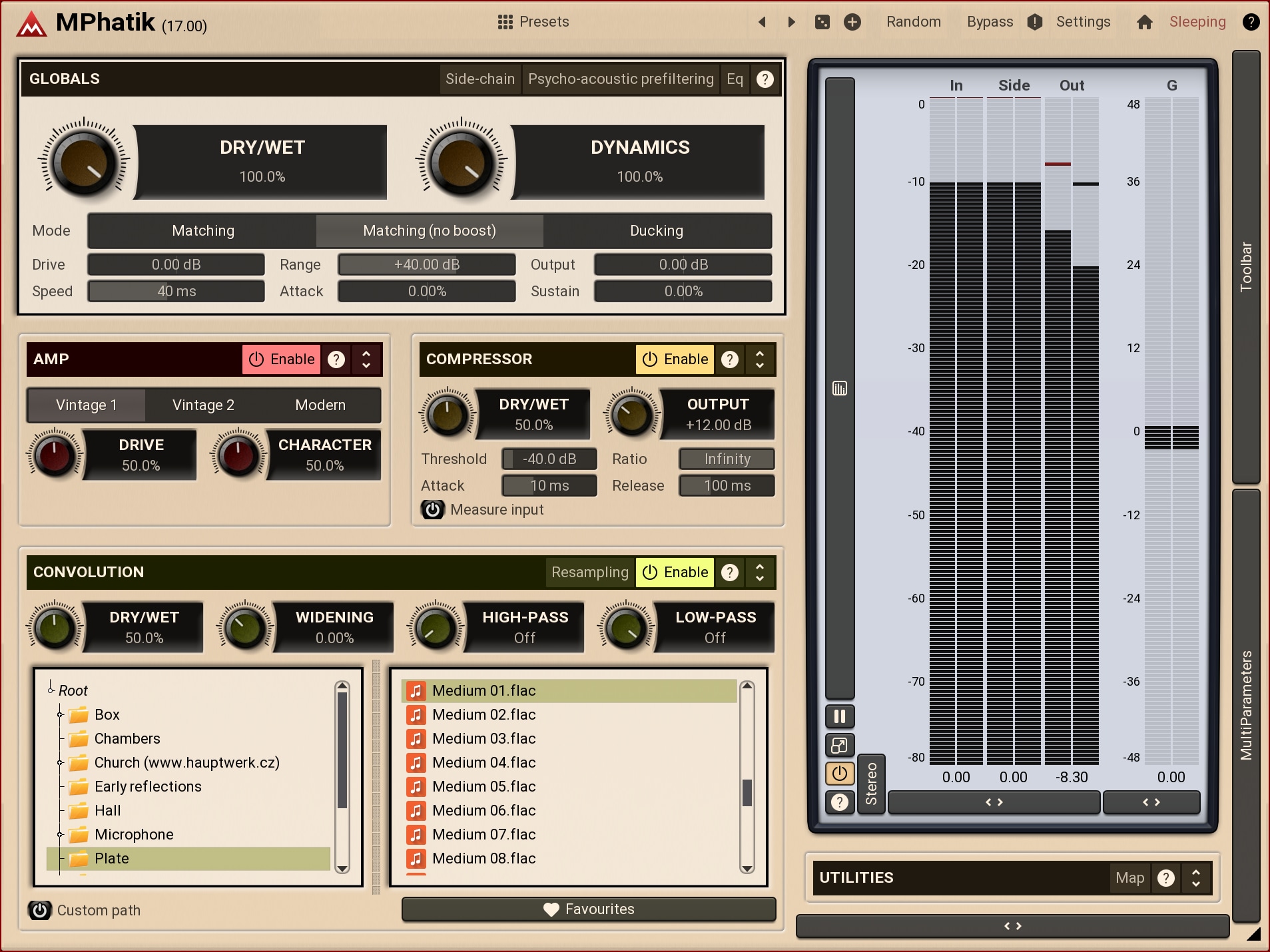The image size is (1270, 952).
Task: Click the Side-chain button
Action: (x=479, y=79)
